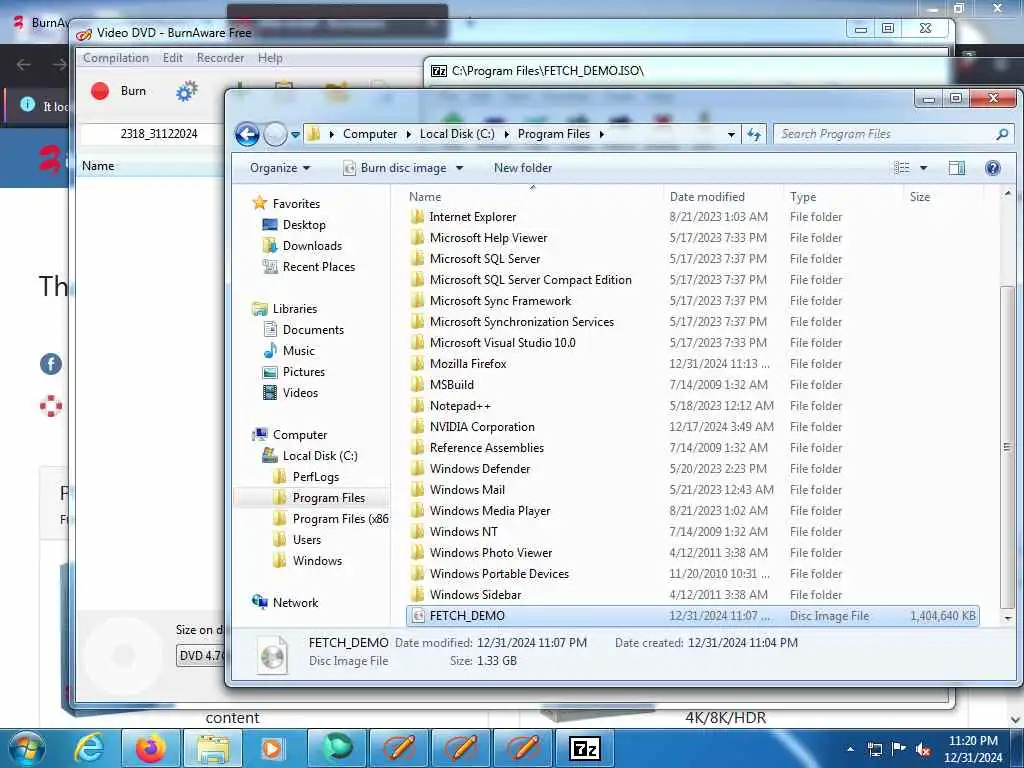Click the Explorer Forward navigation arrow
Viewport: 1024px width, 768px height.
click(x=275, y=135)
